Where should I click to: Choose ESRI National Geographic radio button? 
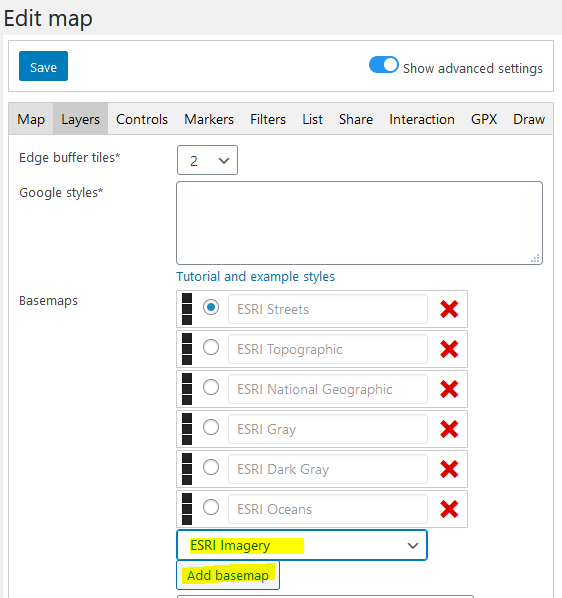[211, 387]
